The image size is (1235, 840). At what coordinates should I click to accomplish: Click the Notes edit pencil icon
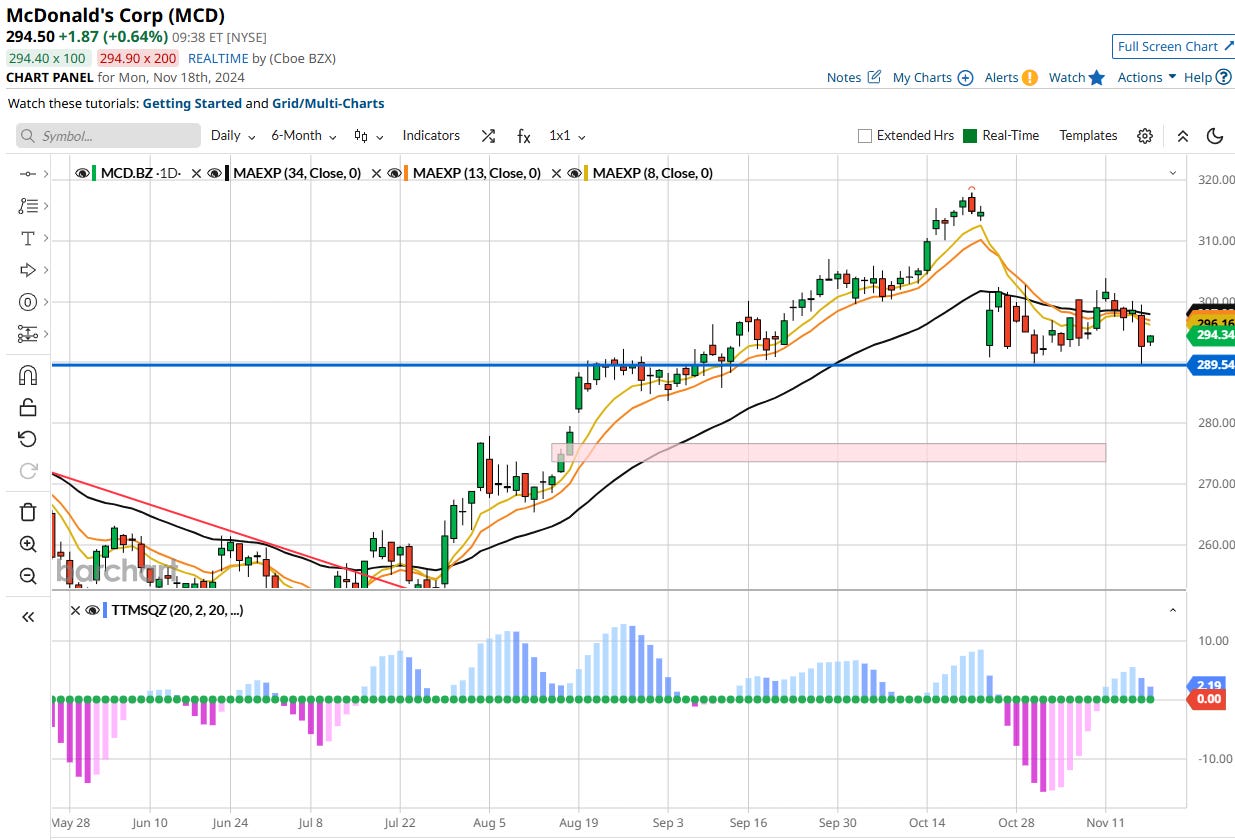(874, 77)
